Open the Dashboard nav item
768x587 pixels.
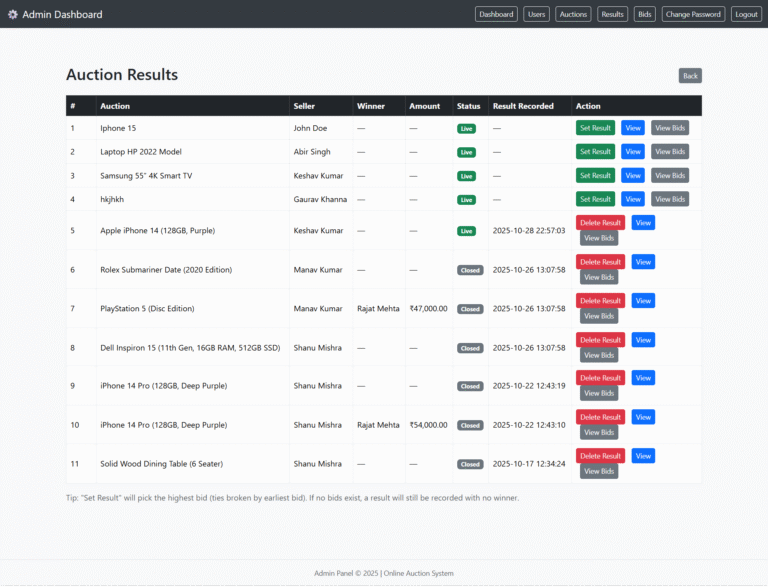tap(496, 14)
